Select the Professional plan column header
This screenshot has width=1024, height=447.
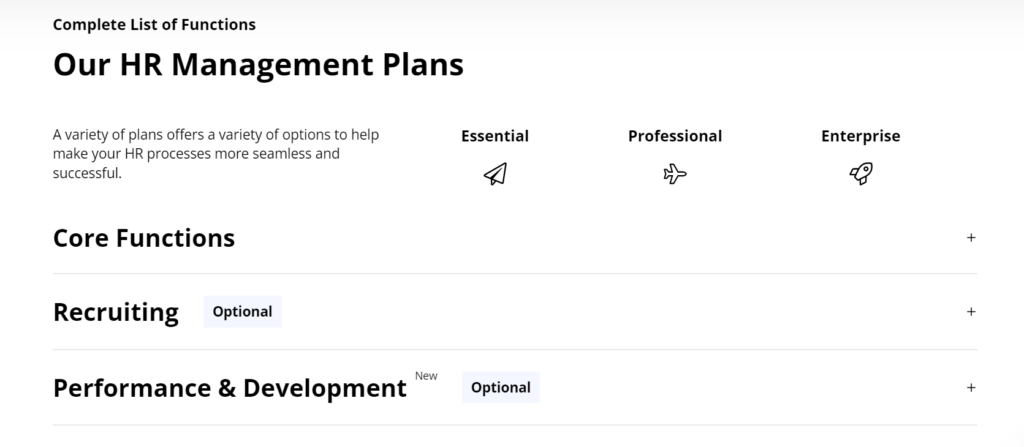(x=675, y=136)
